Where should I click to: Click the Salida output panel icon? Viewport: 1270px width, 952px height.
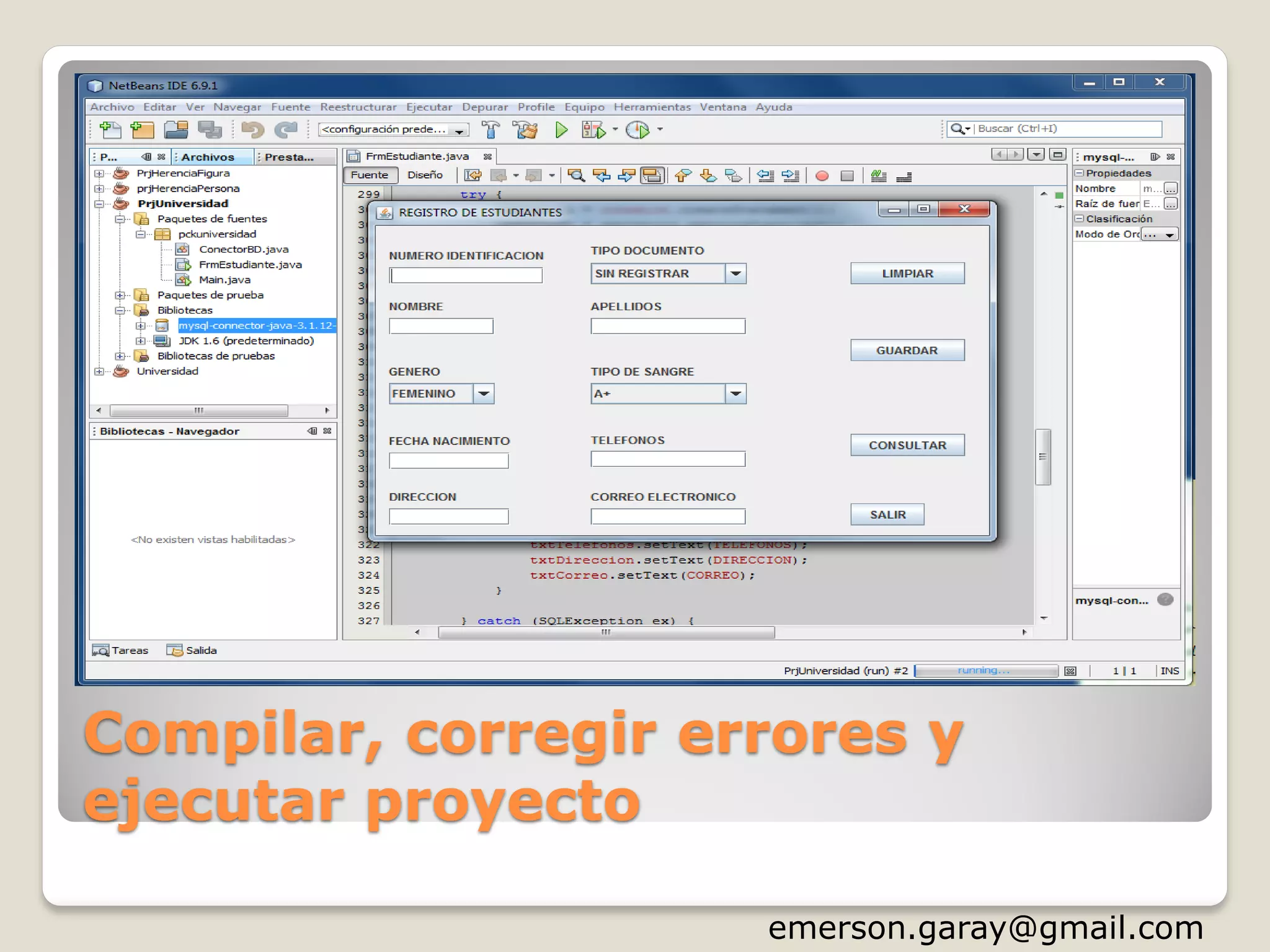pos(175,650)
